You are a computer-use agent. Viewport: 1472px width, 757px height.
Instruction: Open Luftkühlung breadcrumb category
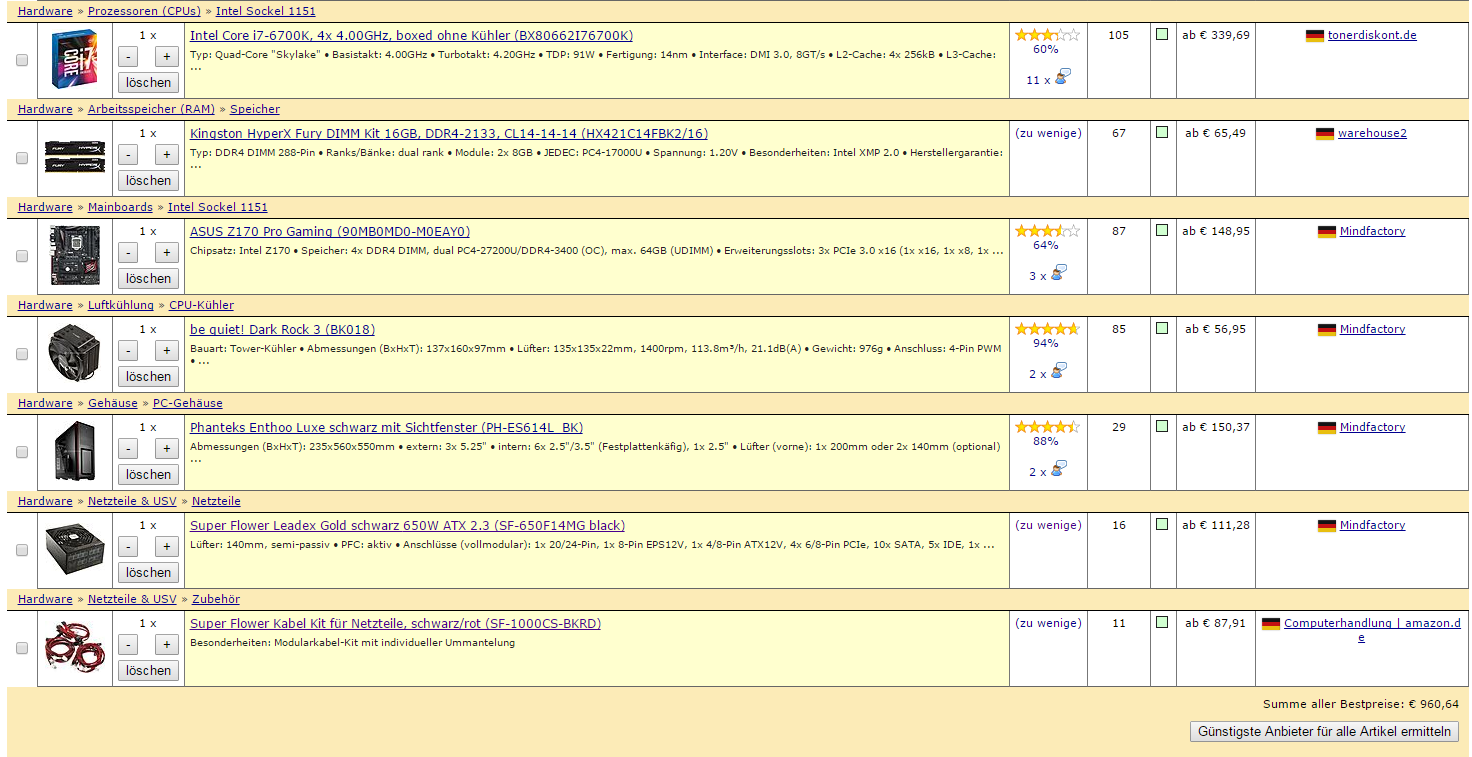tap(121, 305)
